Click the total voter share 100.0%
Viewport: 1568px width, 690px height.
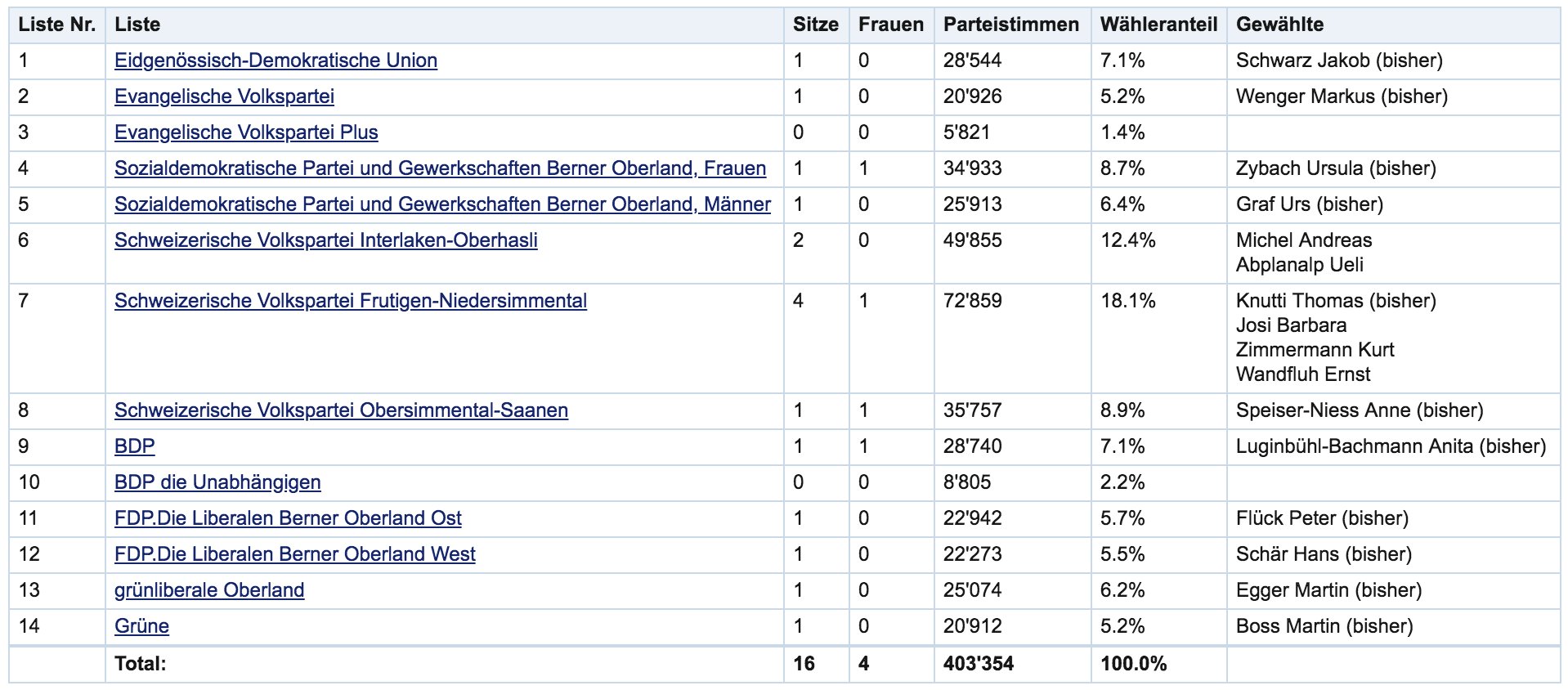tap(1134, 664)
